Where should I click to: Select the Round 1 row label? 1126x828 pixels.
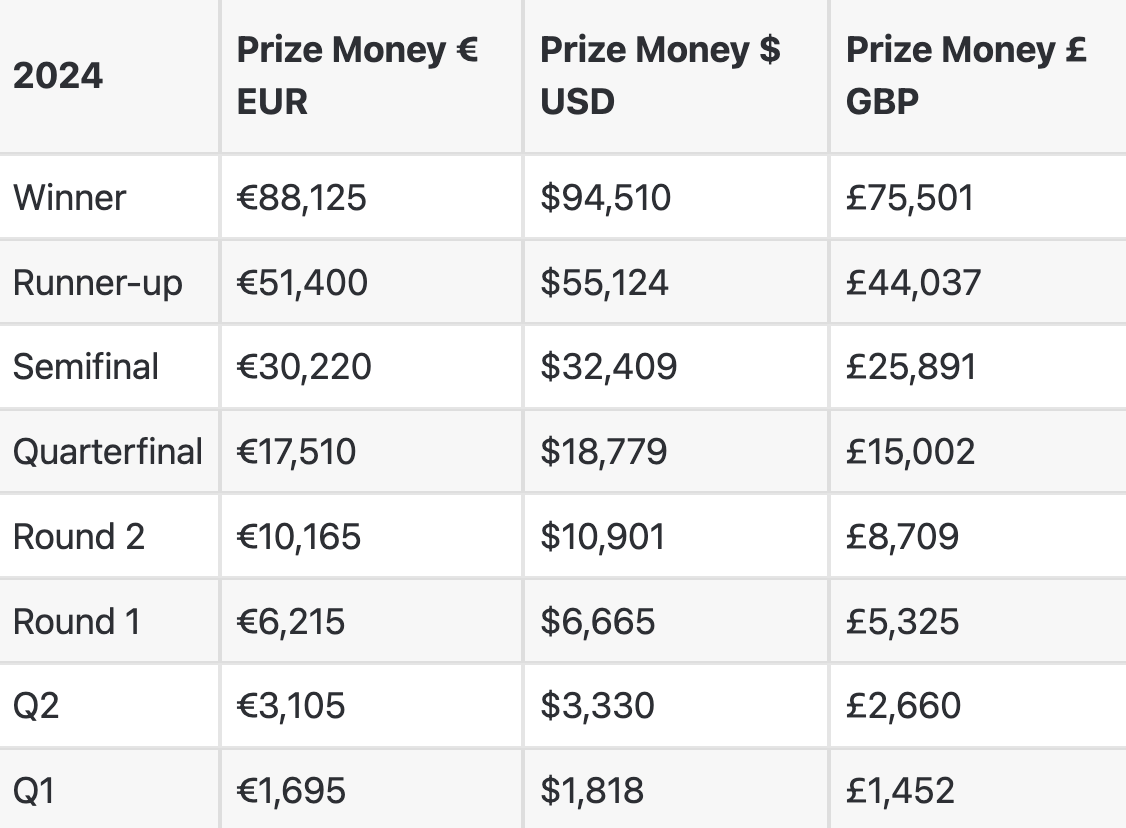(77, 621)
